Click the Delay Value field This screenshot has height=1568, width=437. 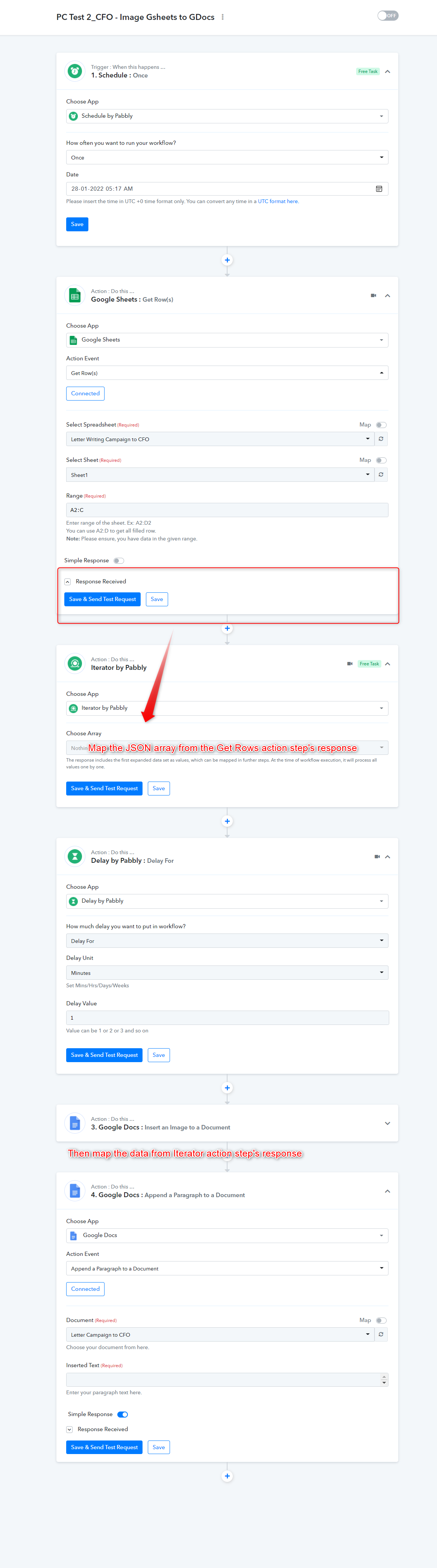227,1018
